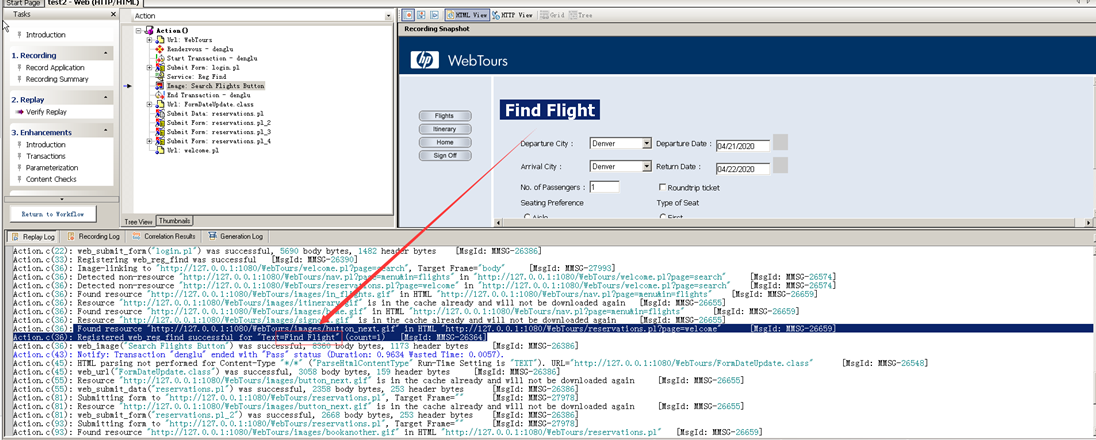Collapse the 3. Enhancements task section
1096x440 pixels.
(106, 132)
